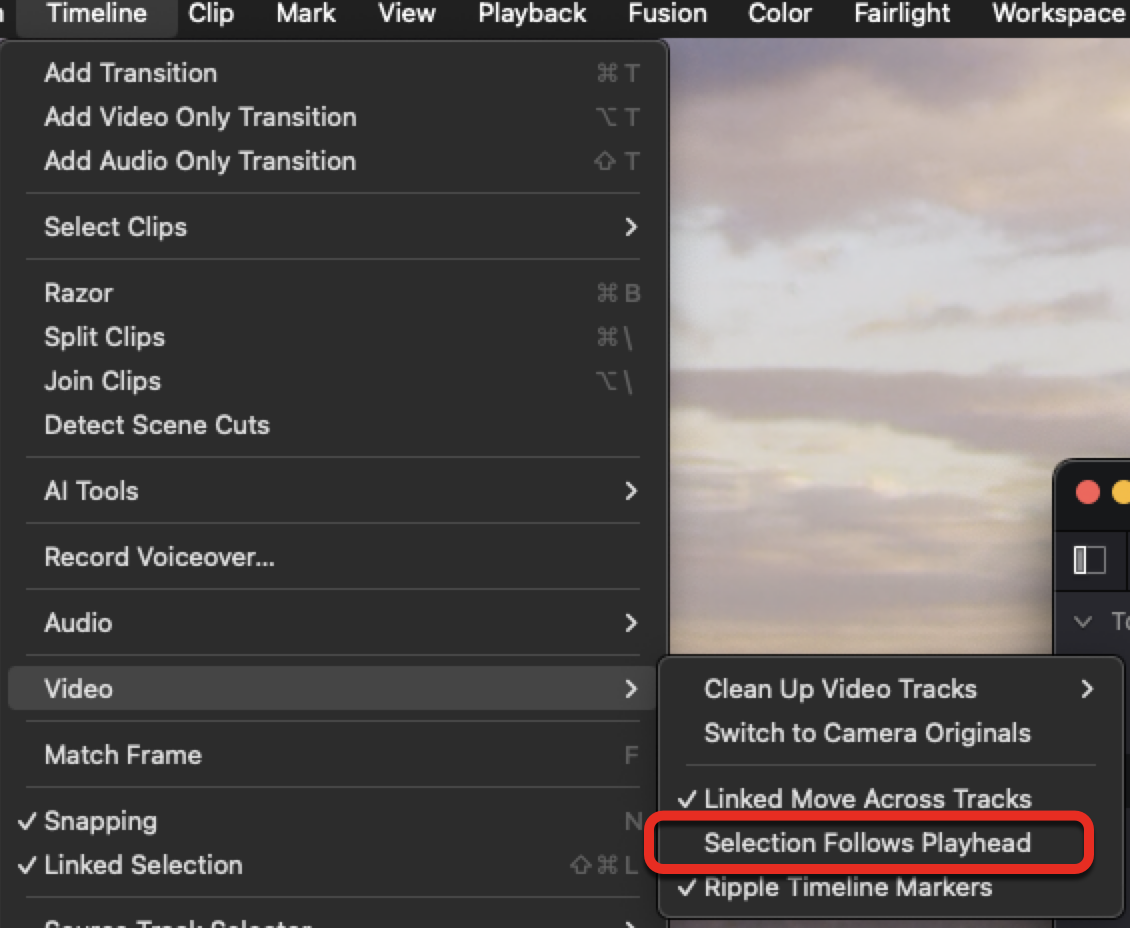Collapse the disclosure chevron in background window

[1082, 621]
